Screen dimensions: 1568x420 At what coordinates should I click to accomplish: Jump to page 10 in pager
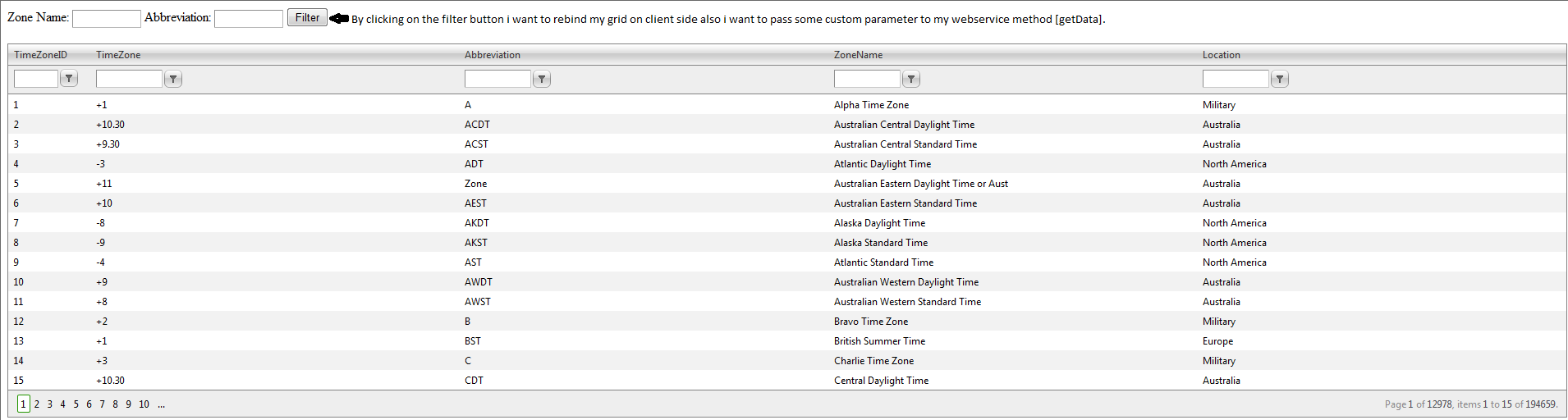pos(144,404)
